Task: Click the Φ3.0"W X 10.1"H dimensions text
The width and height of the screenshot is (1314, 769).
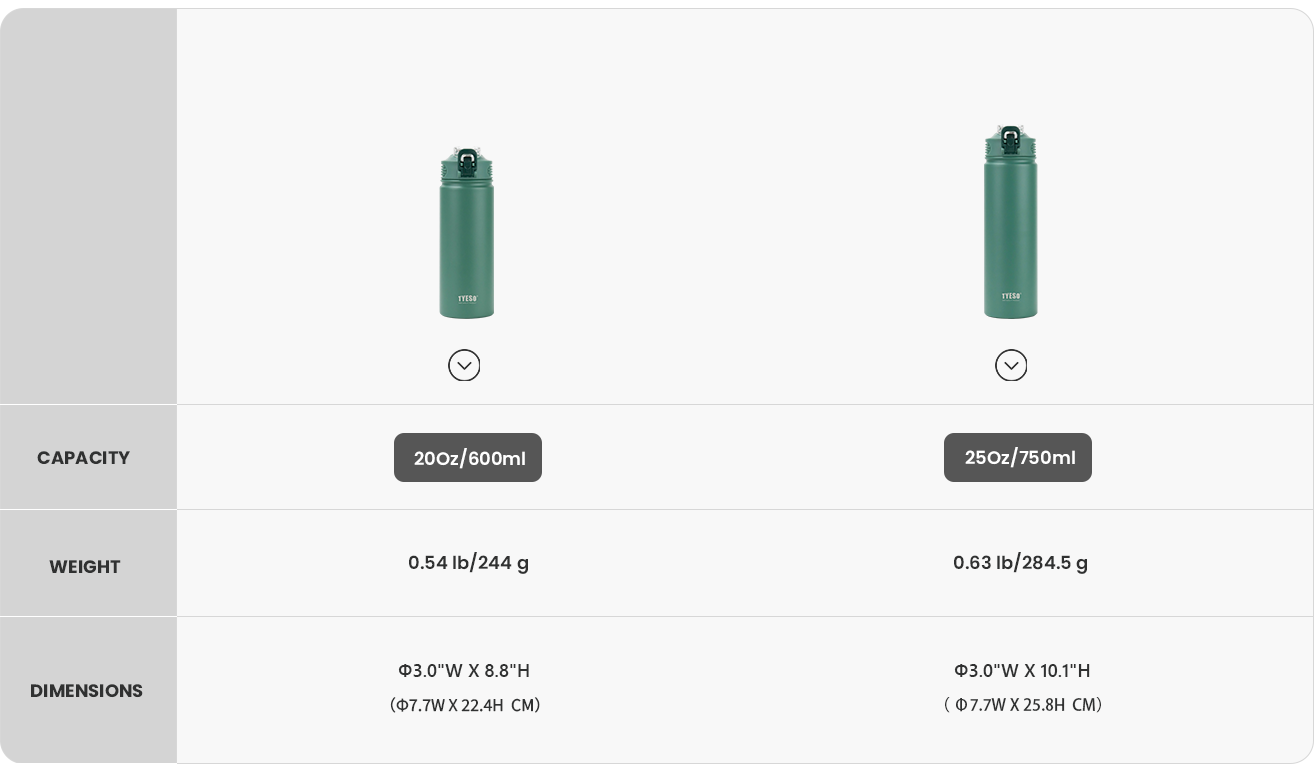Action: coord(1022,671)
